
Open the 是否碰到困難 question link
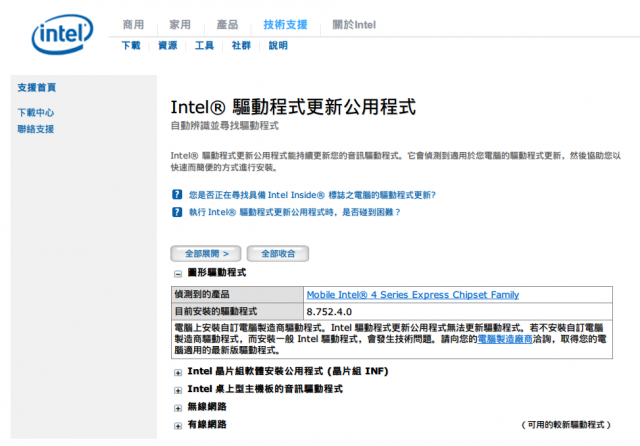click(x=294, y=212)
